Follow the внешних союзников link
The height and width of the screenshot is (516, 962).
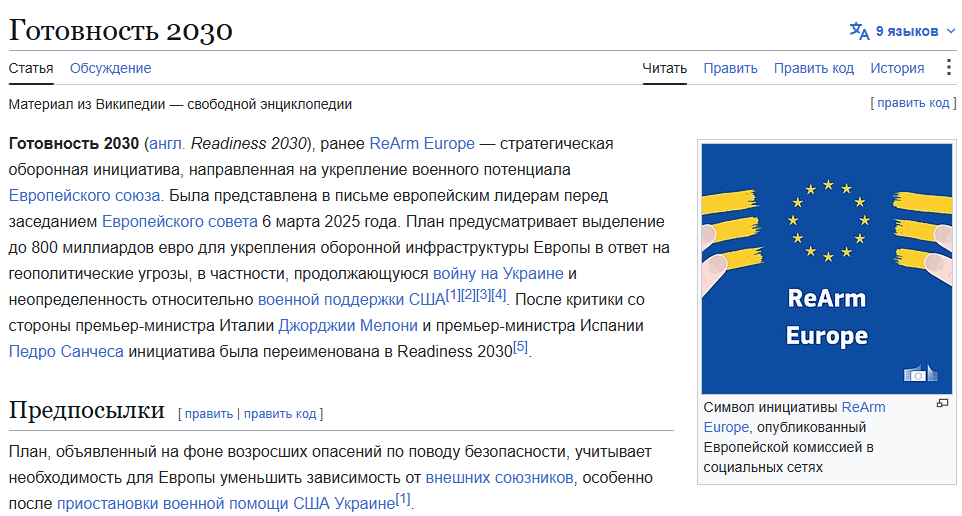click(x=499, y=477)
